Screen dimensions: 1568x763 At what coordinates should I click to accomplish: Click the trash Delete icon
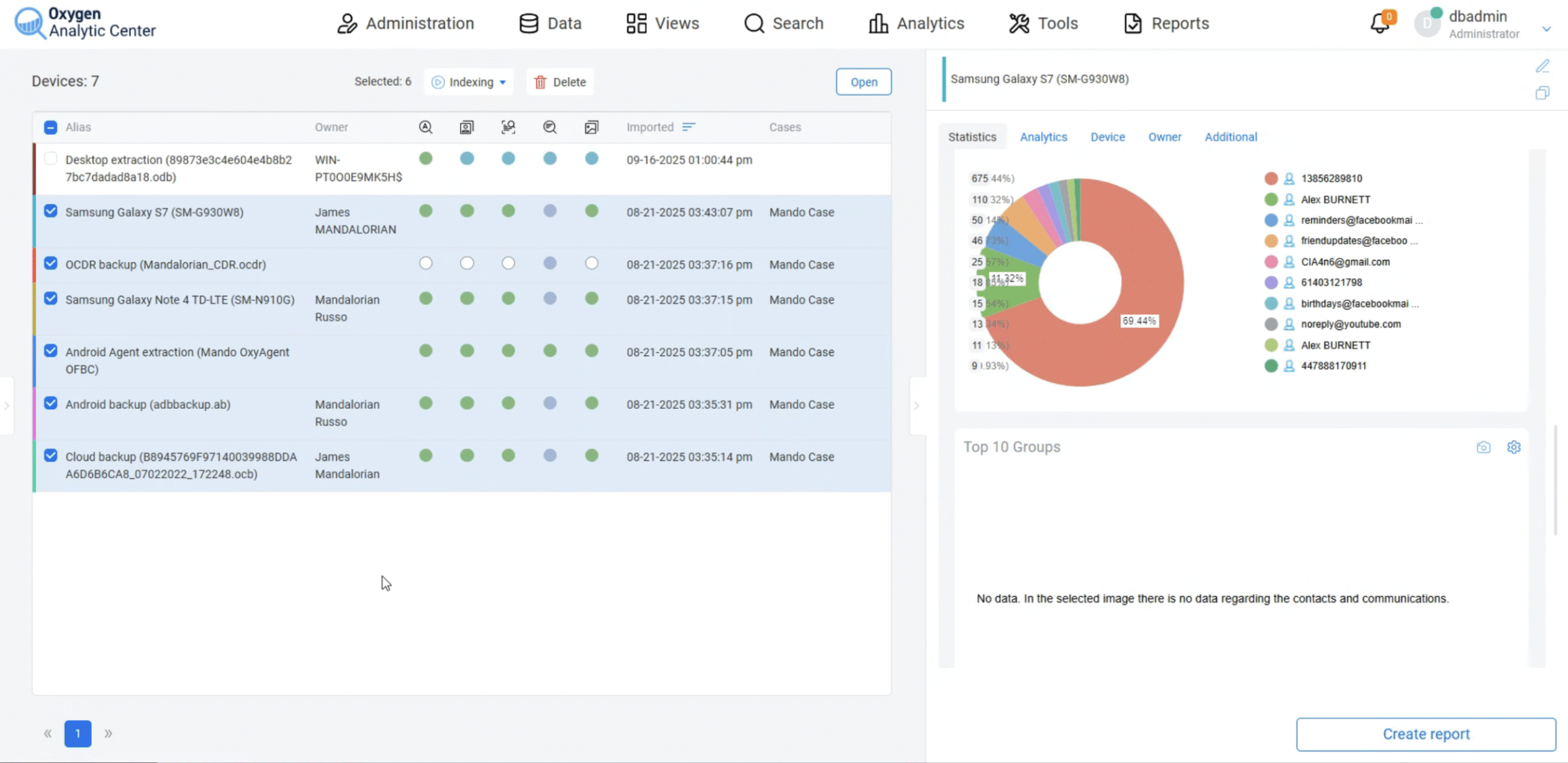(x=540, y=82)
